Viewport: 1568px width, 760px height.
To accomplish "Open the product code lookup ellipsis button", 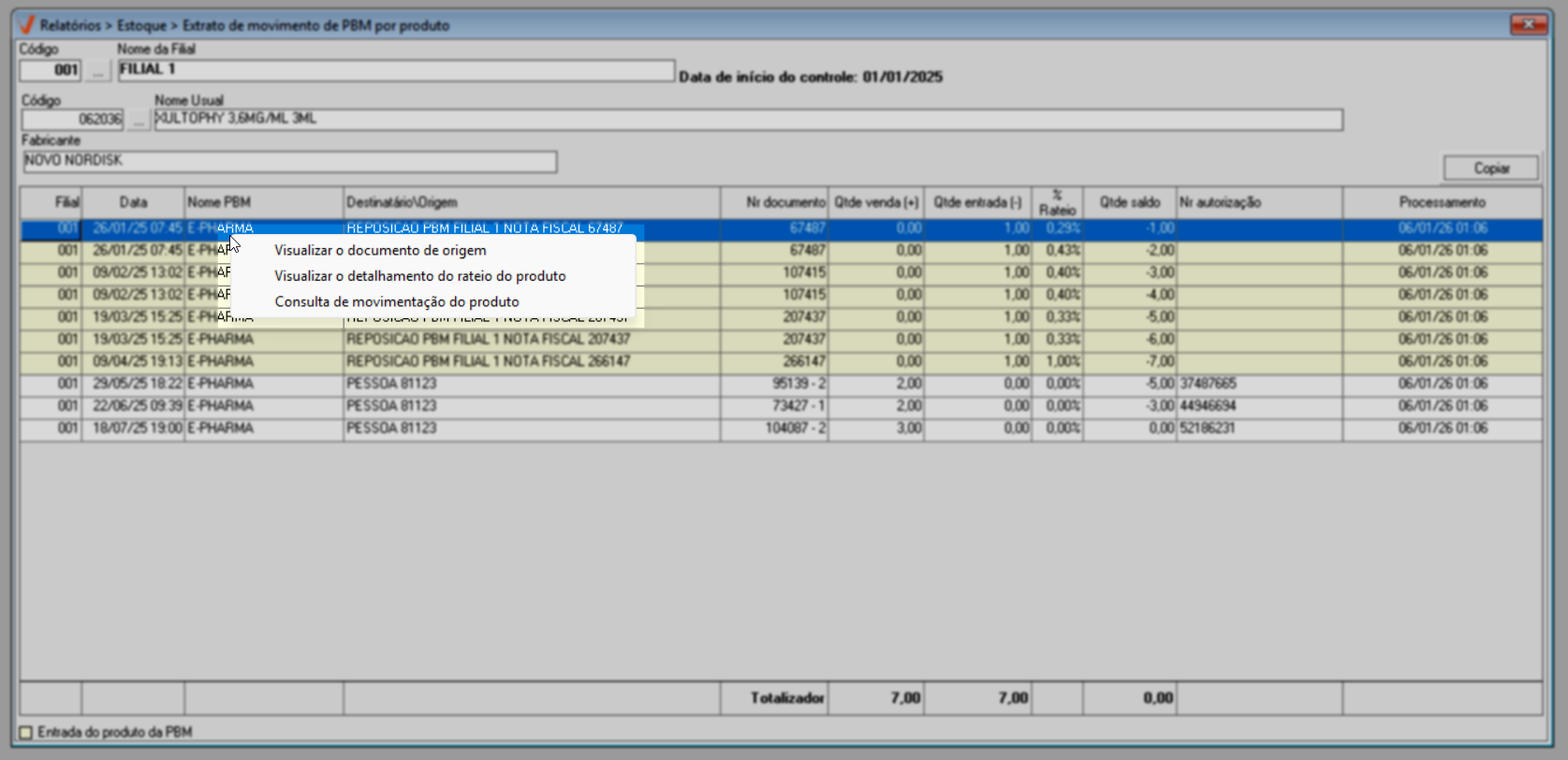I will [139, 120].
